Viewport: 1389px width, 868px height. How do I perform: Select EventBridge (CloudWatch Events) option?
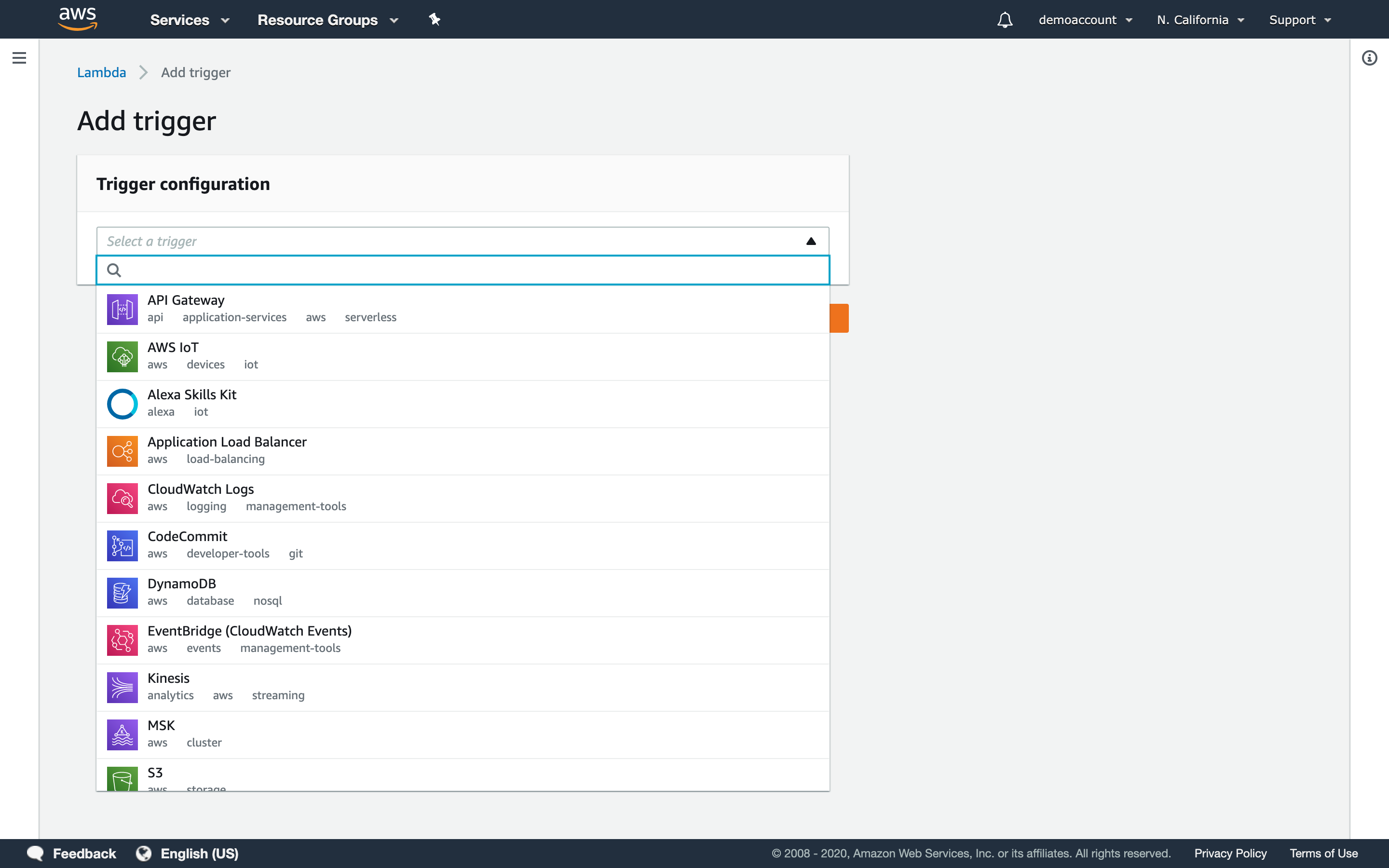coord(463,640)
